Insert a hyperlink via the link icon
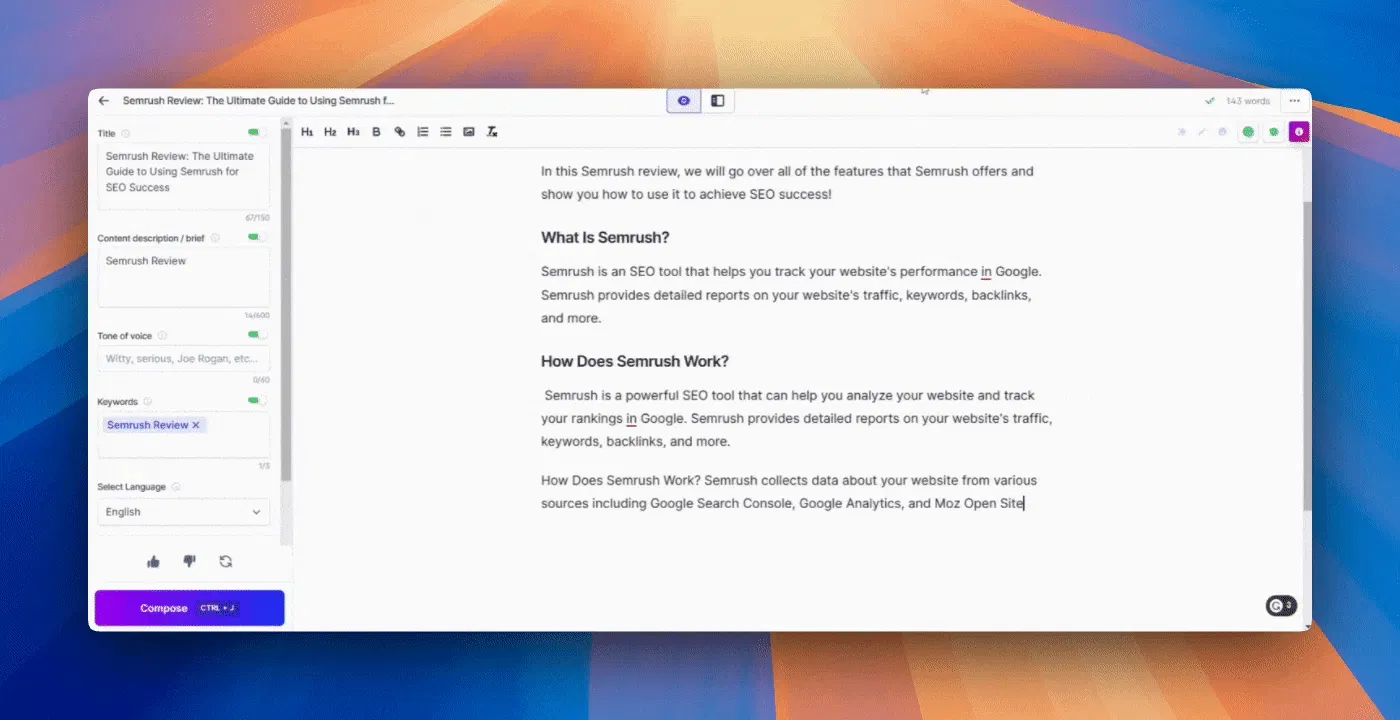 coord(399,131)
